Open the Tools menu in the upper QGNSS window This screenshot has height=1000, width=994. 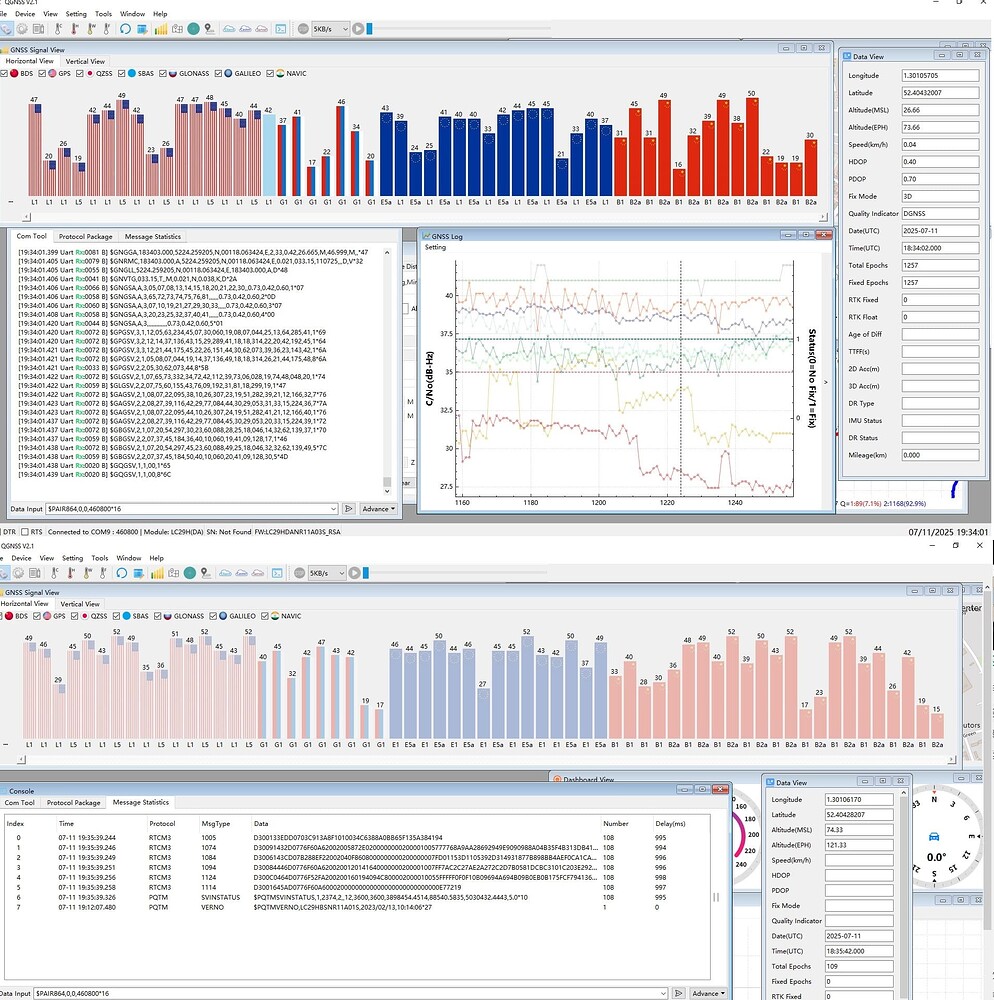(103, 13)
